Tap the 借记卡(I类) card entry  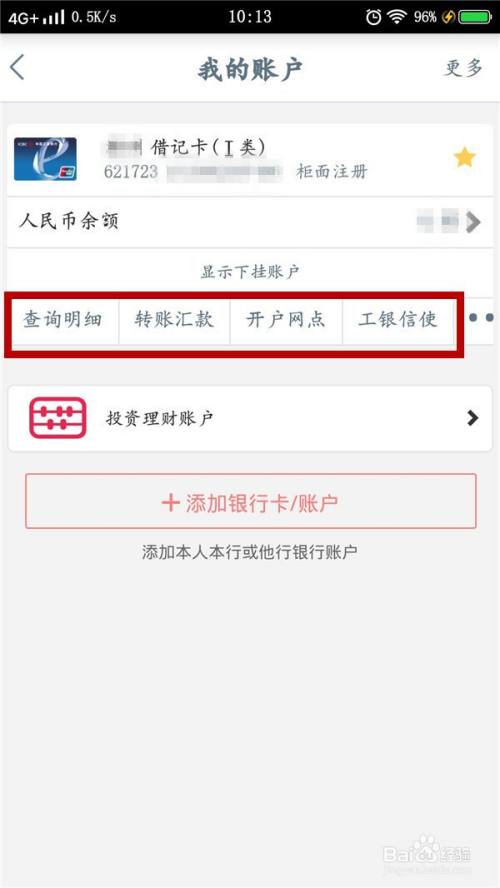point(250,160)
